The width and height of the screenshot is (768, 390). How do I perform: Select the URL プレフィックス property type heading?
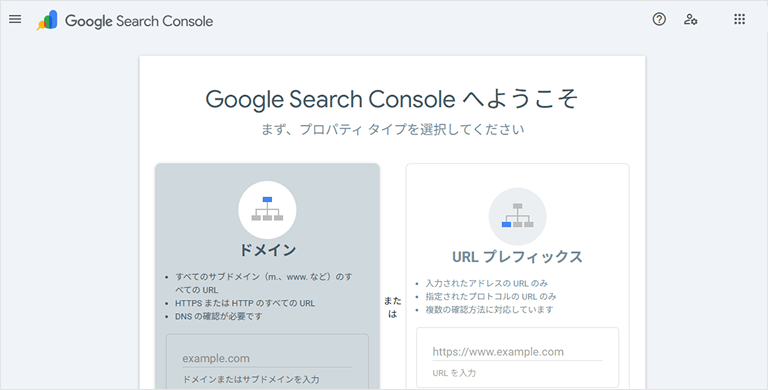tap(517, 257)
